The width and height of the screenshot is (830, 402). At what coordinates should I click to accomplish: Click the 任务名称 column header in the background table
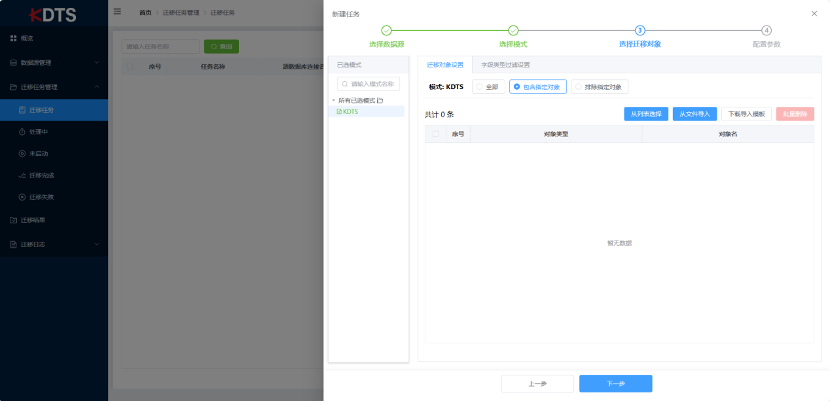click(213, 67)
